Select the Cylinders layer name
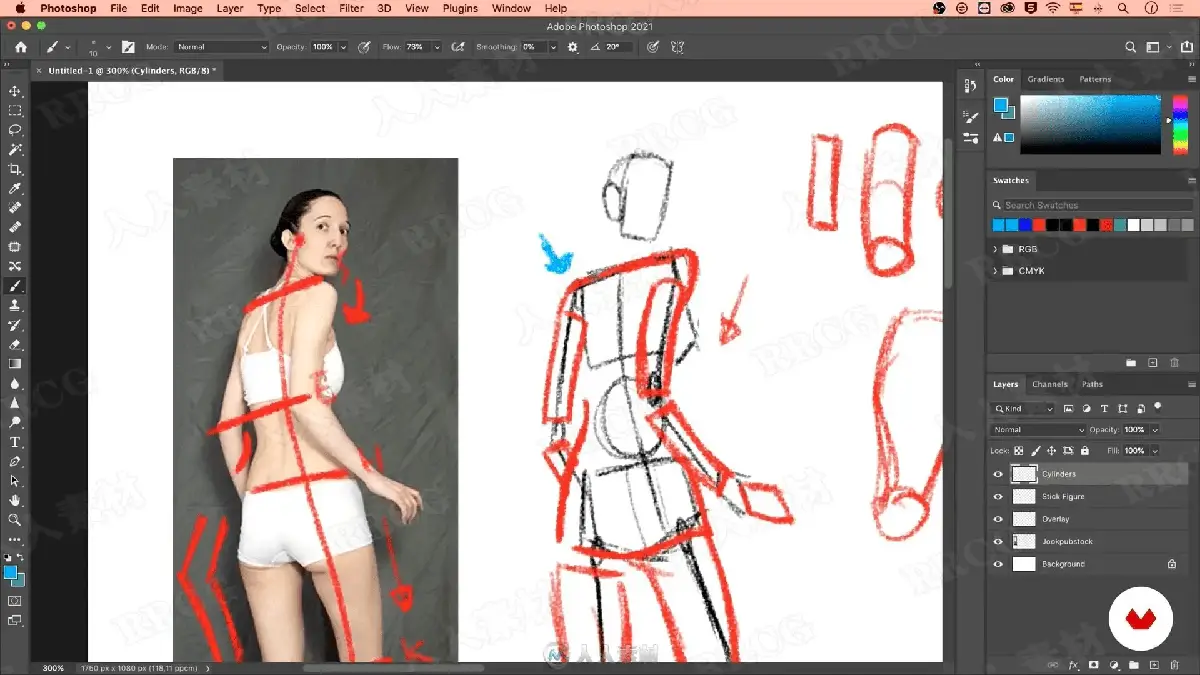Viewport: 1200px width, 675px height. click(x=1059, y=474)
